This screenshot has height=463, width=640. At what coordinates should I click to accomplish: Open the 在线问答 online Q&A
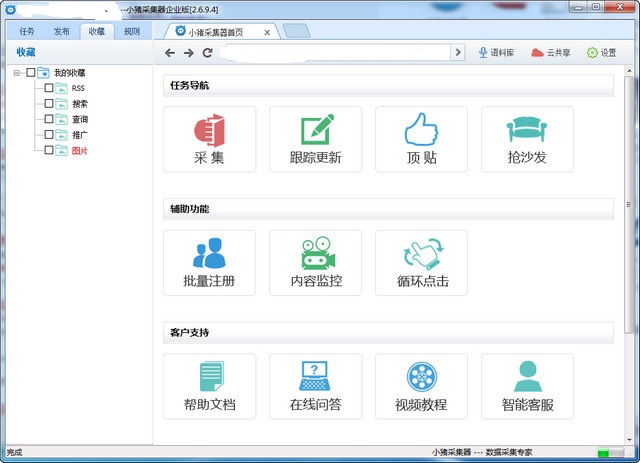[316, 387]
